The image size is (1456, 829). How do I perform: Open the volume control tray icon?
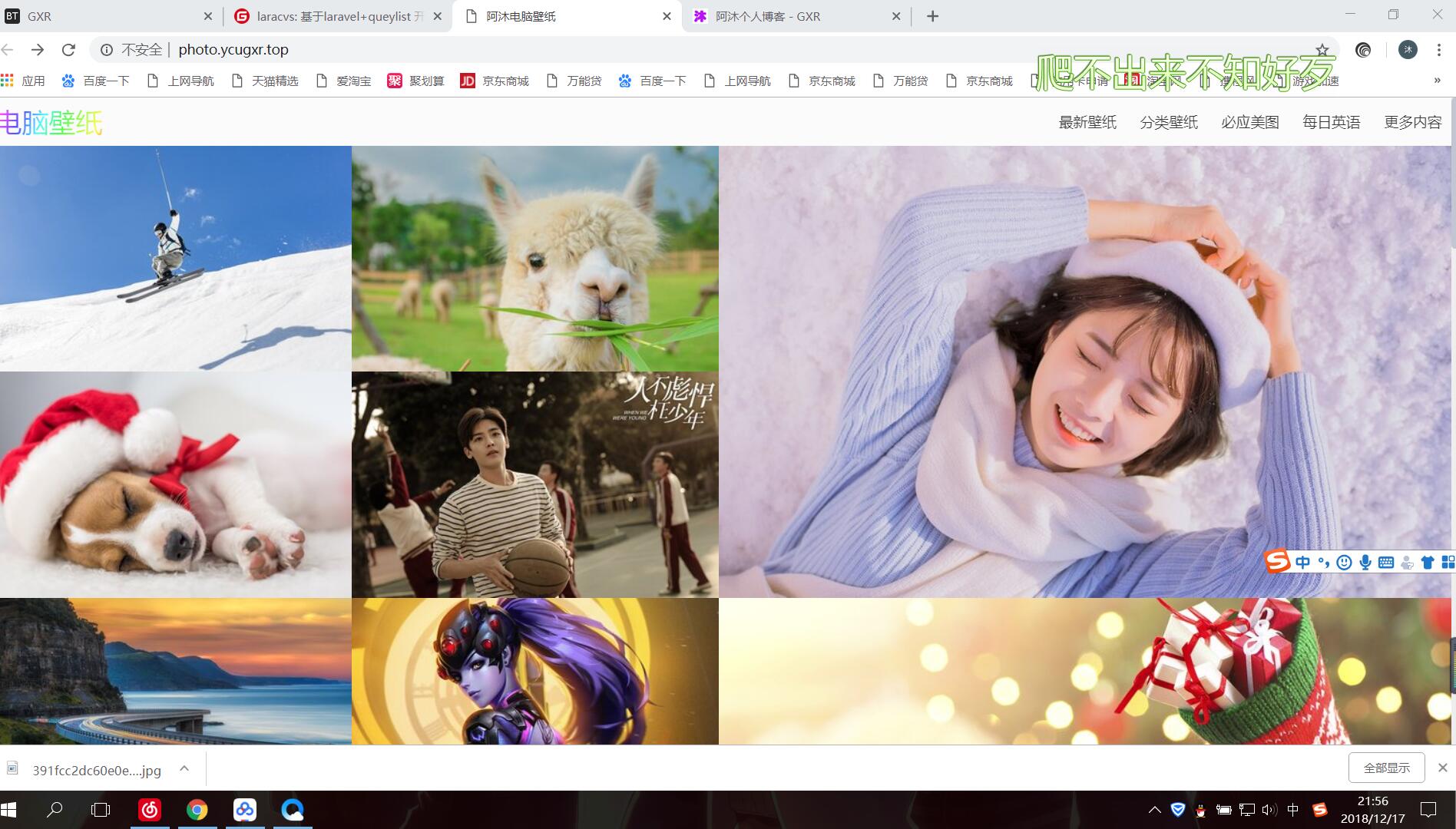[x=1269, y=810]
